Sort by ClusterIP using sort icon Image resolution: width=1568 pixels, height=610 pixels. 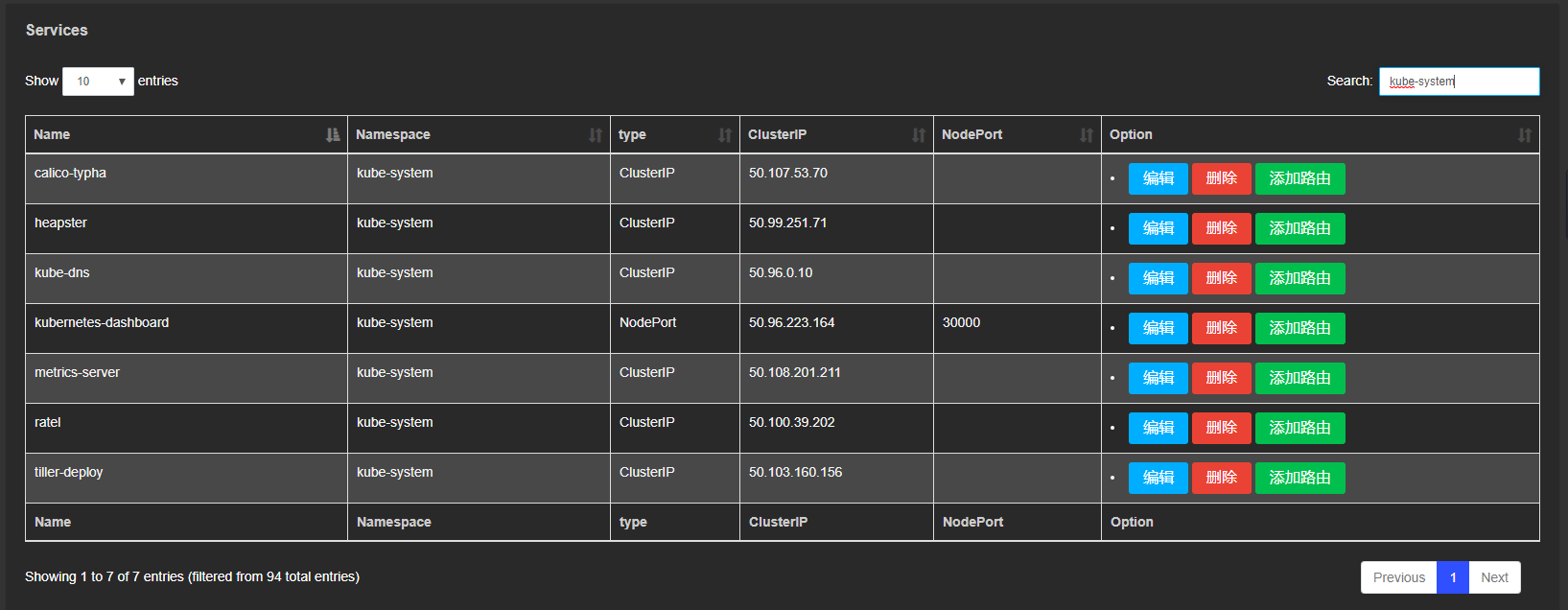click(918, 135)
